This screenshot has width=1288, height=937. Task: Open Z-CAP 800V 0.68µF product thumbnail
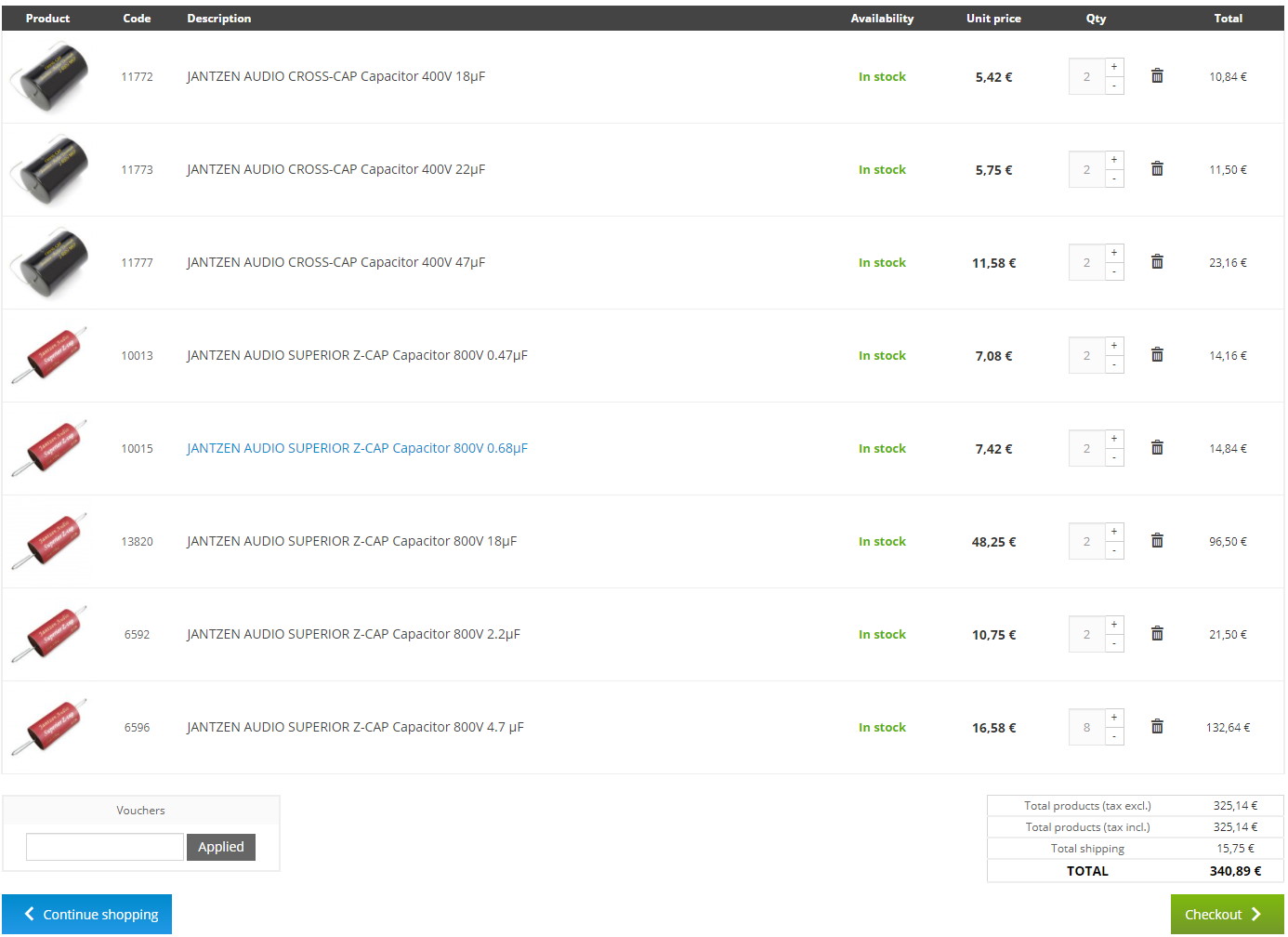(49, 448)
